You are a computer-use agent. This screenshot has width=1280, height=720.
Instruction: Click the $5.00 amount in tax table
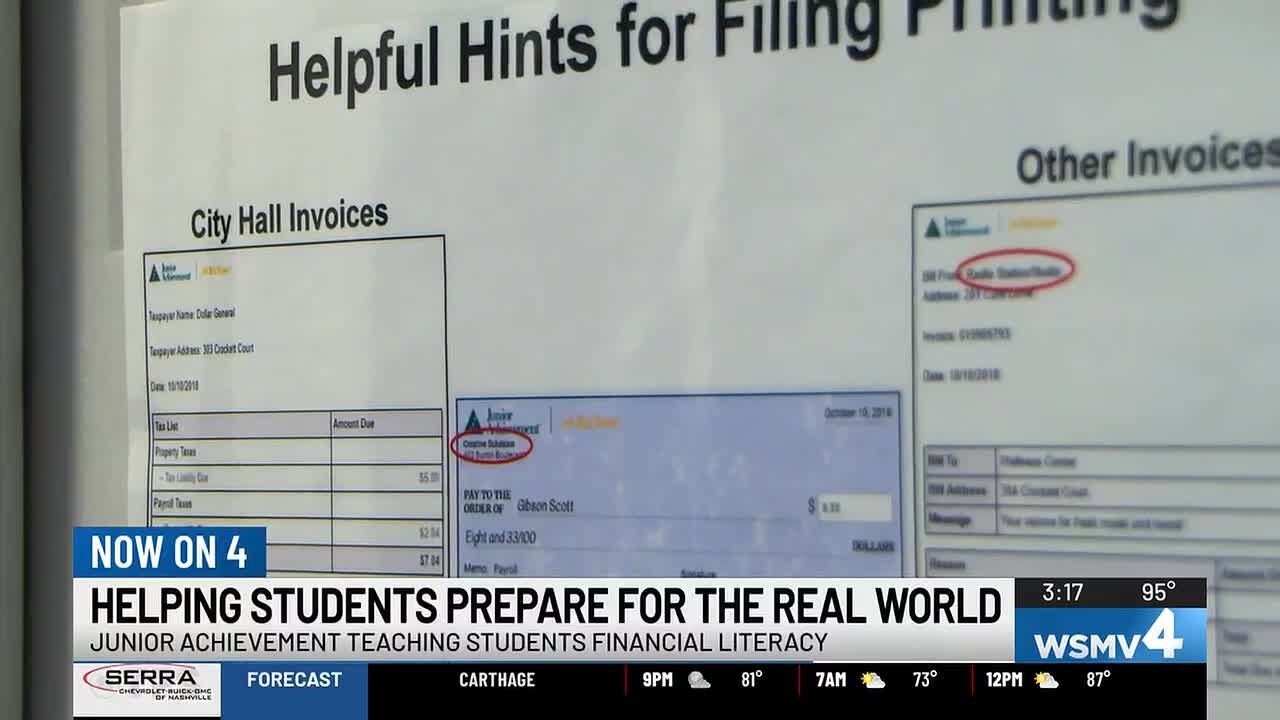pyautogui.click(x=429, y=479)
